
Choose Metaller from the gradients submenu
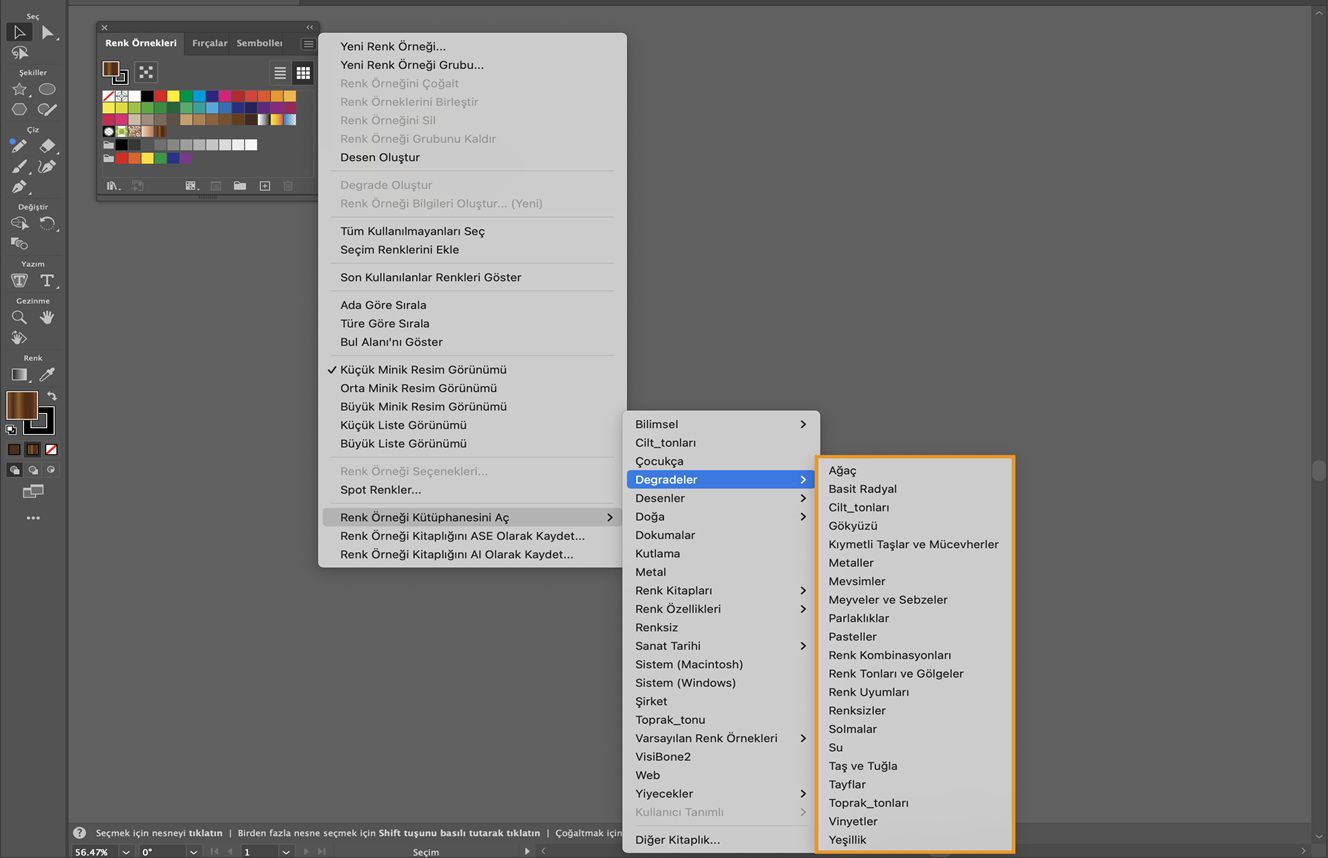(851, 563)
